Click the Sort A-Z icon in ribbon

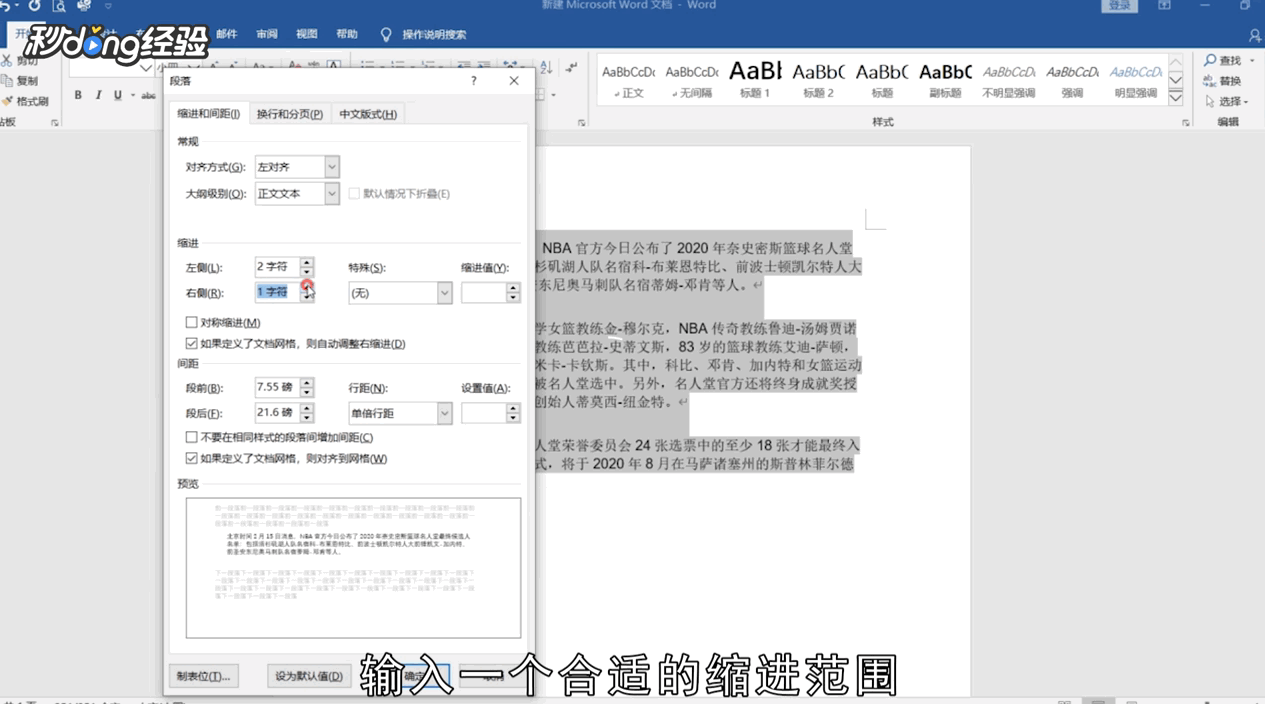(x=546, y=67)
